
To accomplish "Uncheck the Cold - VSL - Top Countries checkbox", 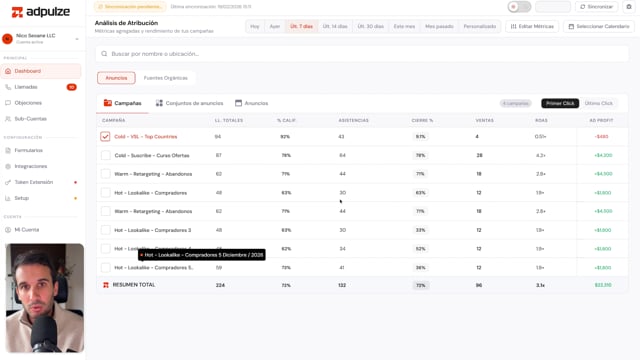I will pos(105,136).
